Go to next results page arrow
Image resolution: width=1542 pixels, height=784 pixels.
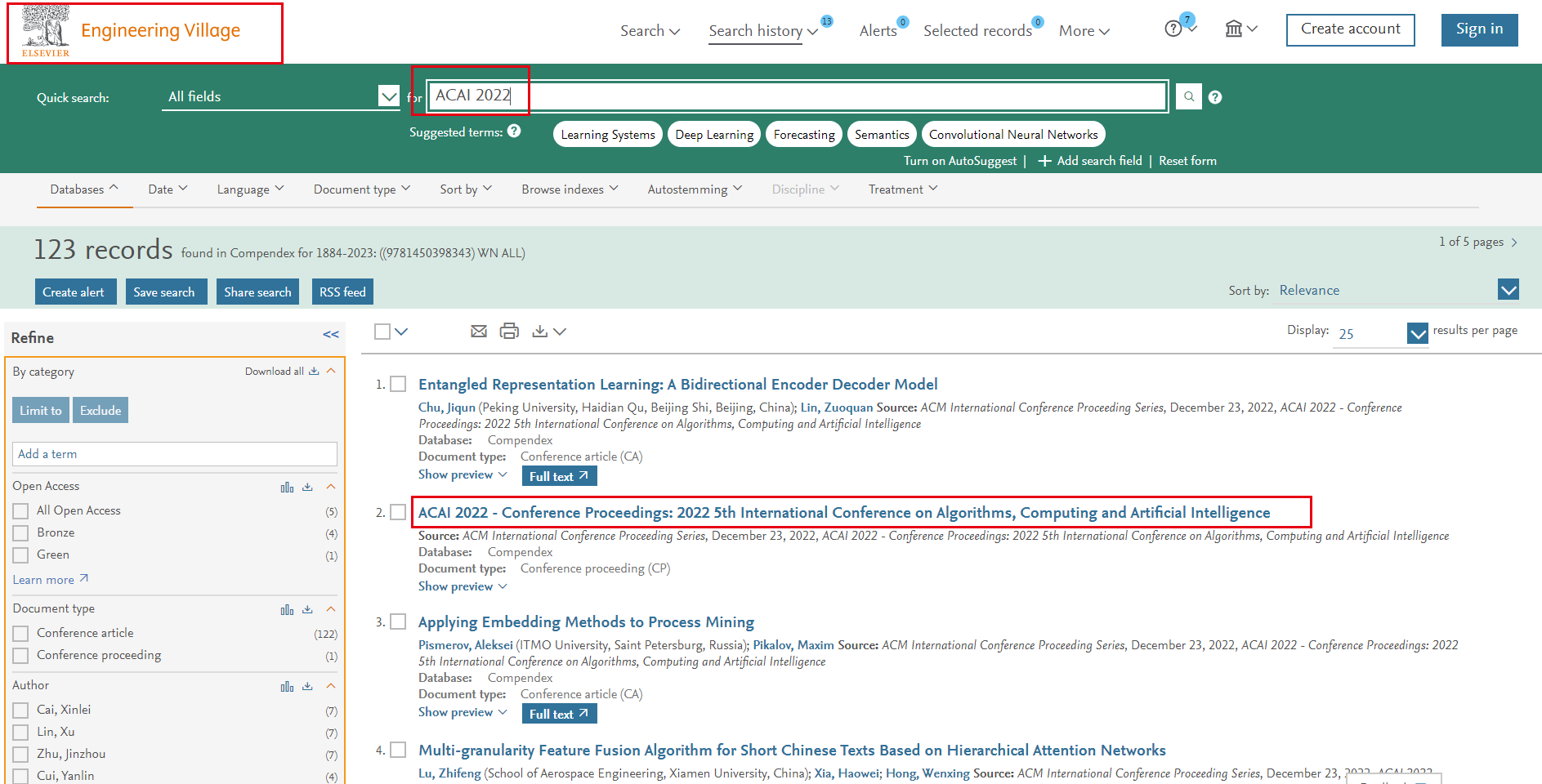(x=1514, y=243)
